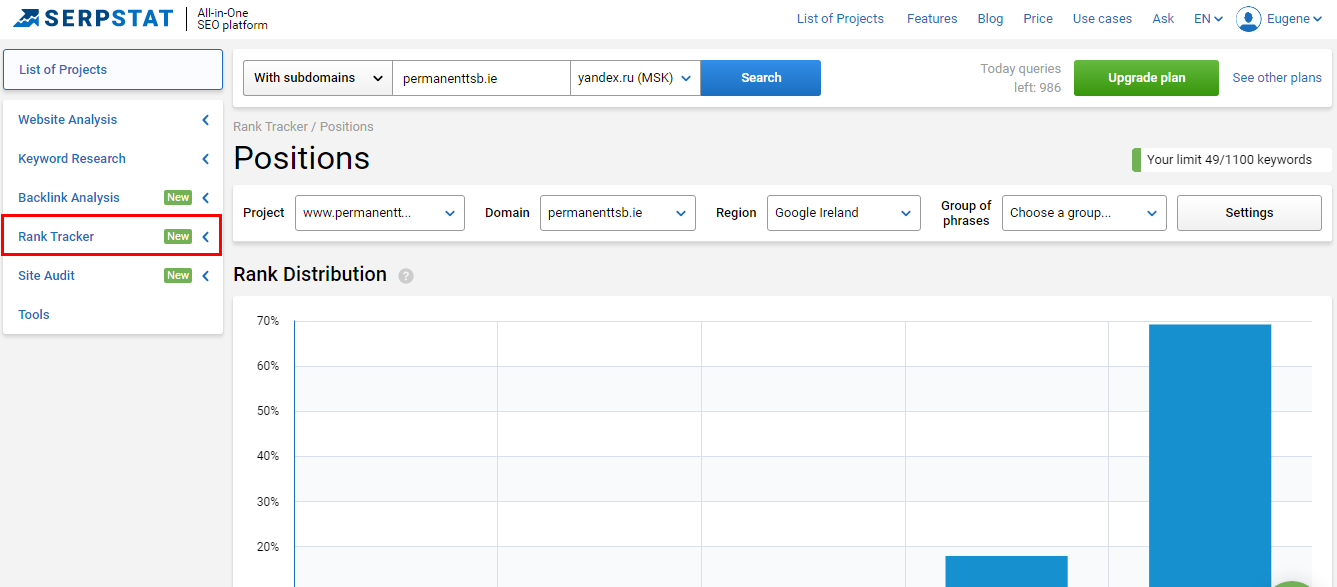This screenshot has height=587, width=1337.
Task: Go to List of Projects in the top navigation
Action: point(840,19)
